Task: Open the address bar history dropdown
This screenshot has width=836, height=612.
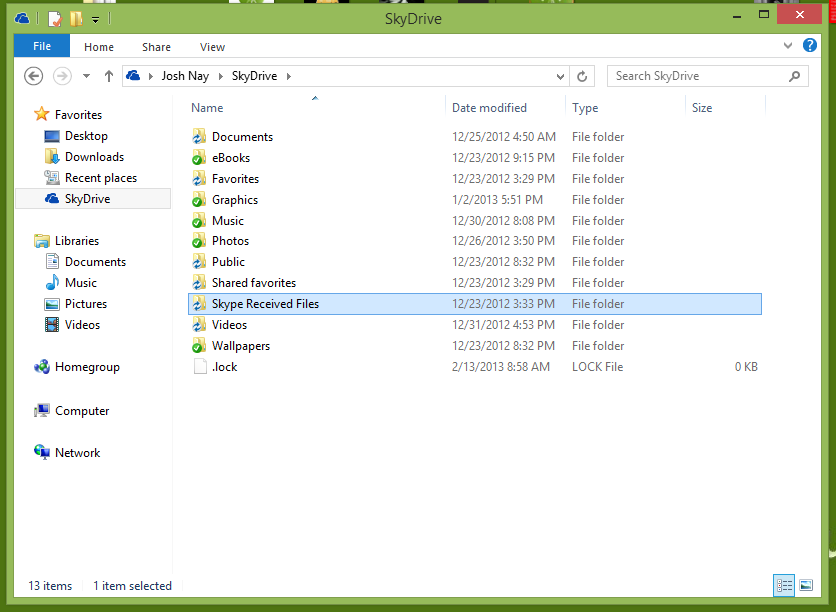Action: (x=560, y=76)
